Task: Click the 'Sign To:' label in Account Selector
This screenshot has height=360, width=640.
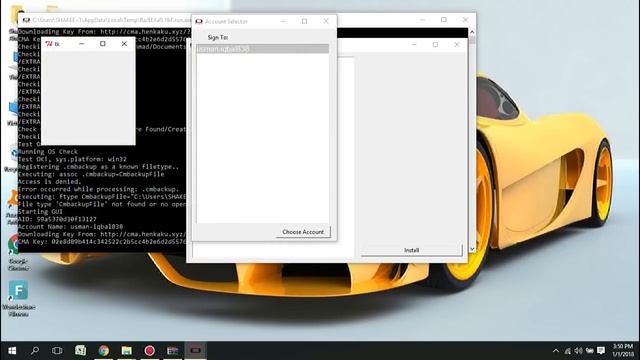Action: pos(218,38)
